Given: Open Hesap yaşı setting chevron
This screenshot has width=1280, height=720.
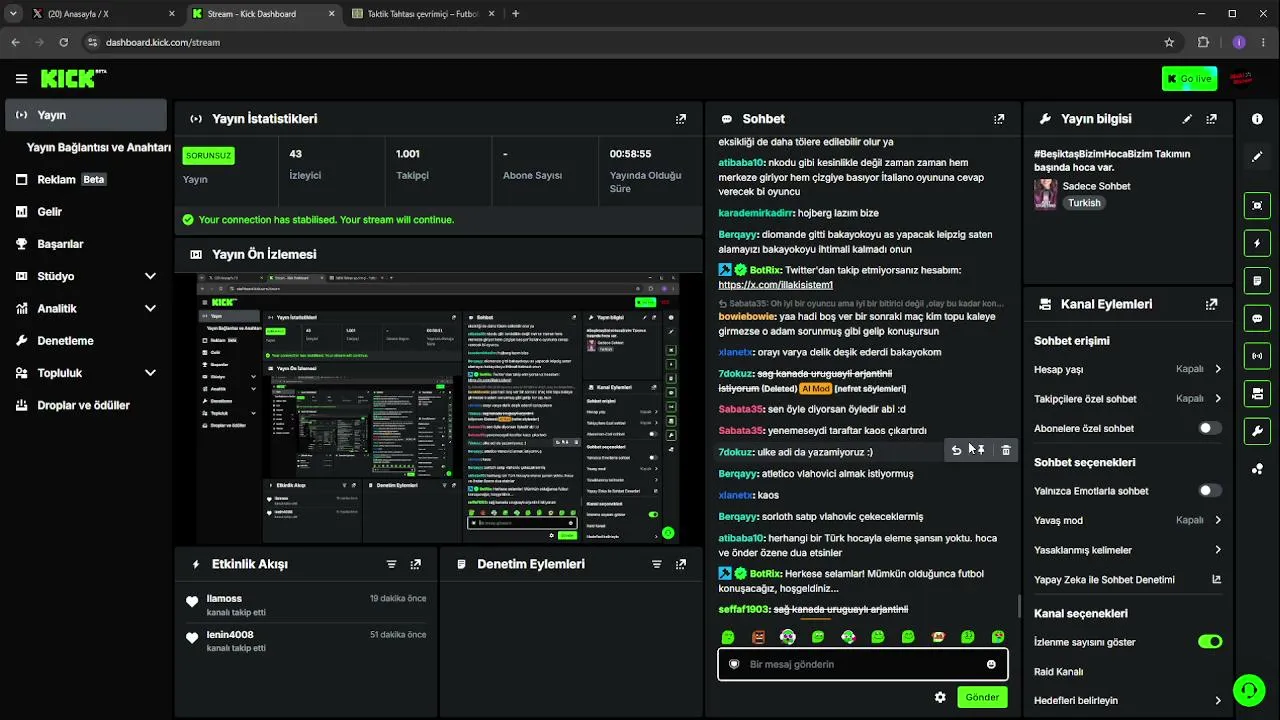Looking at the screenshot, I should point(1218,369).
